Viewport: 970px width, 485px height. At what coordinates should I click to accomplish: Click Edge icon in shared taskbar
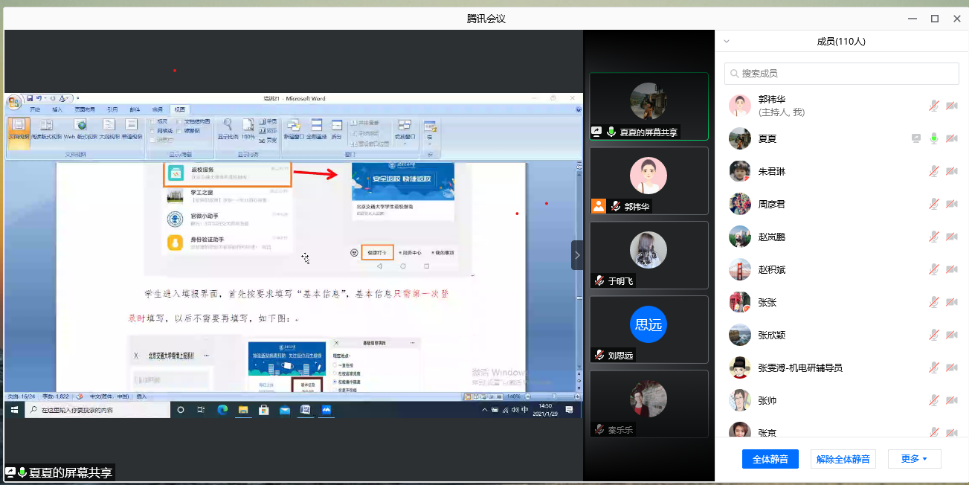click(222, 410)
